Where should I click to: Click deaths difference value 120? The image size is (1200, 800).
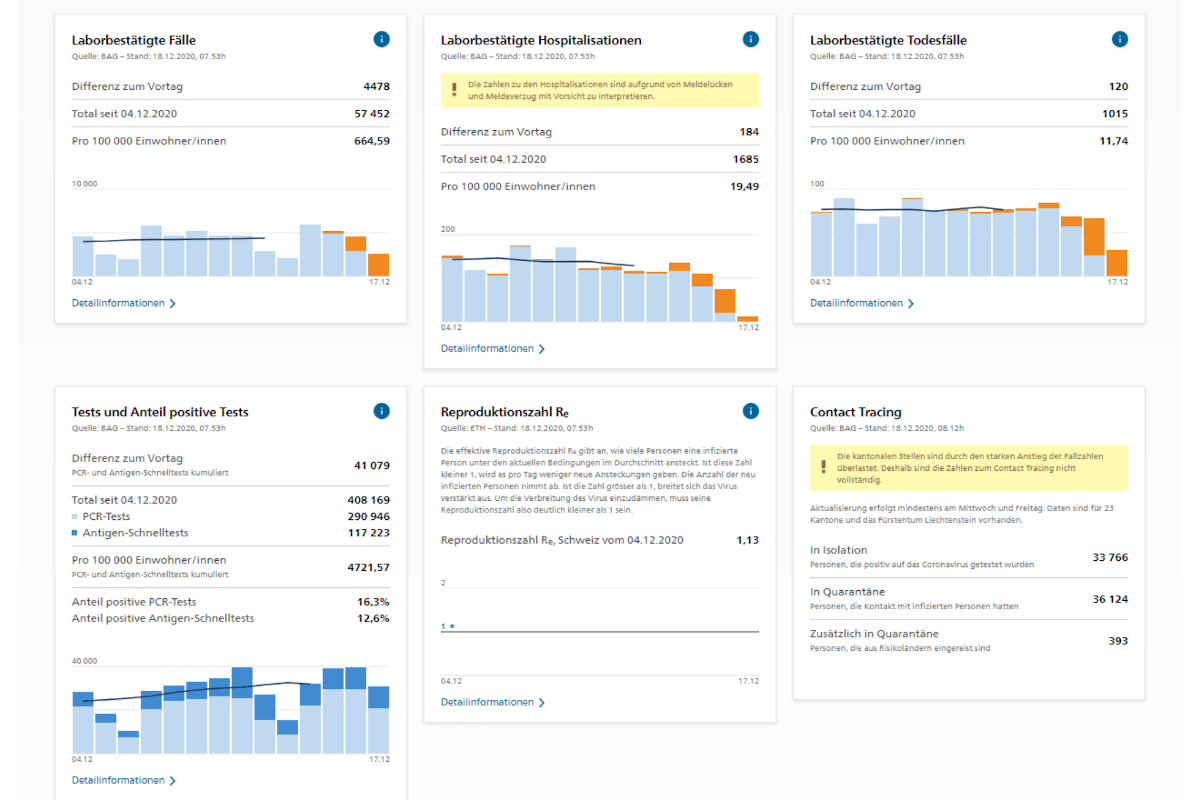(1118, 86)
